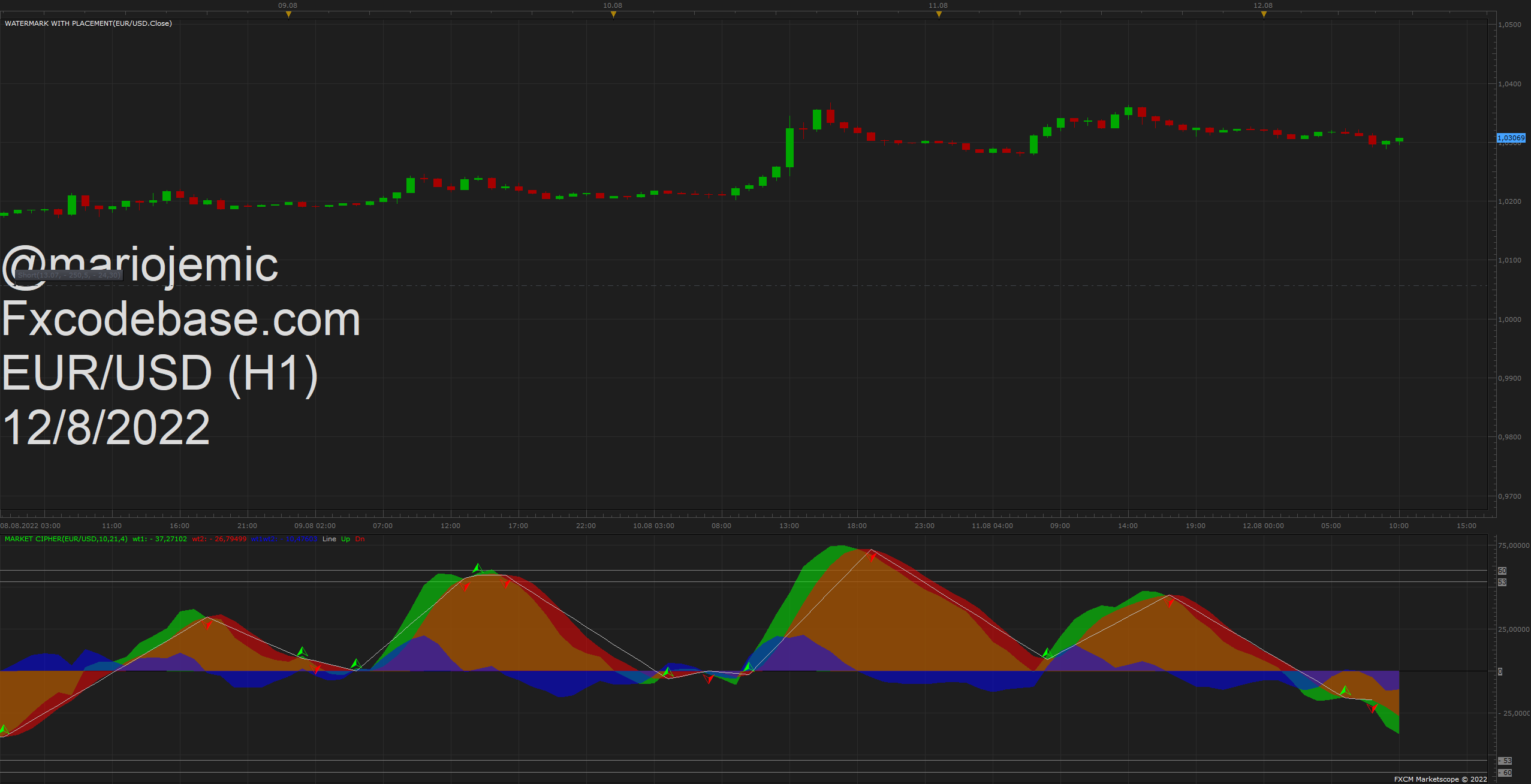Click the -53 level label on oscillator axis

[x=1505, y=761]
